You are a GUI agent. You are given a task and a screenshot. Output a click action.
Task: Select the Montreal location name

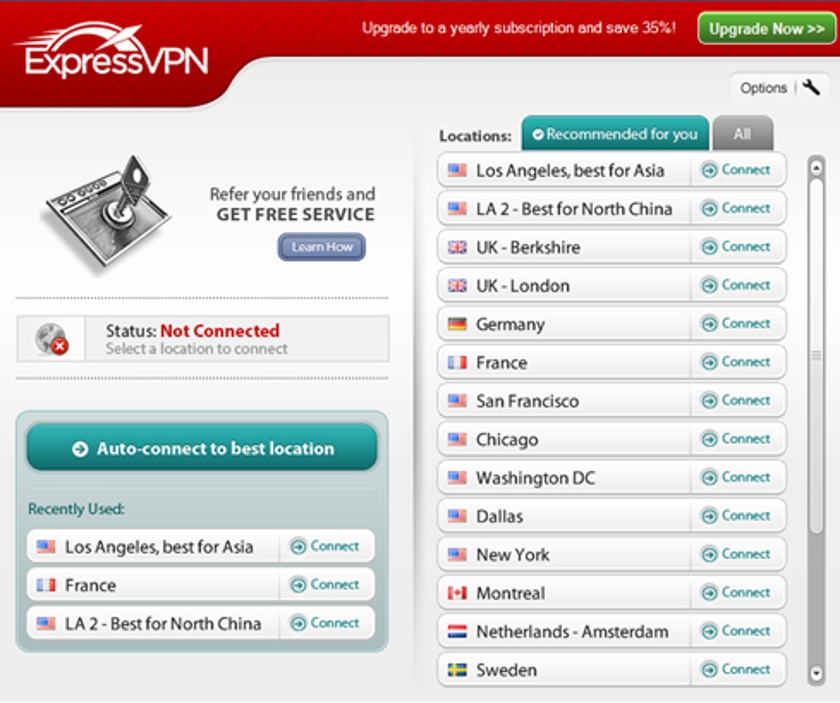pyautogui.click(x=510, y=593)
